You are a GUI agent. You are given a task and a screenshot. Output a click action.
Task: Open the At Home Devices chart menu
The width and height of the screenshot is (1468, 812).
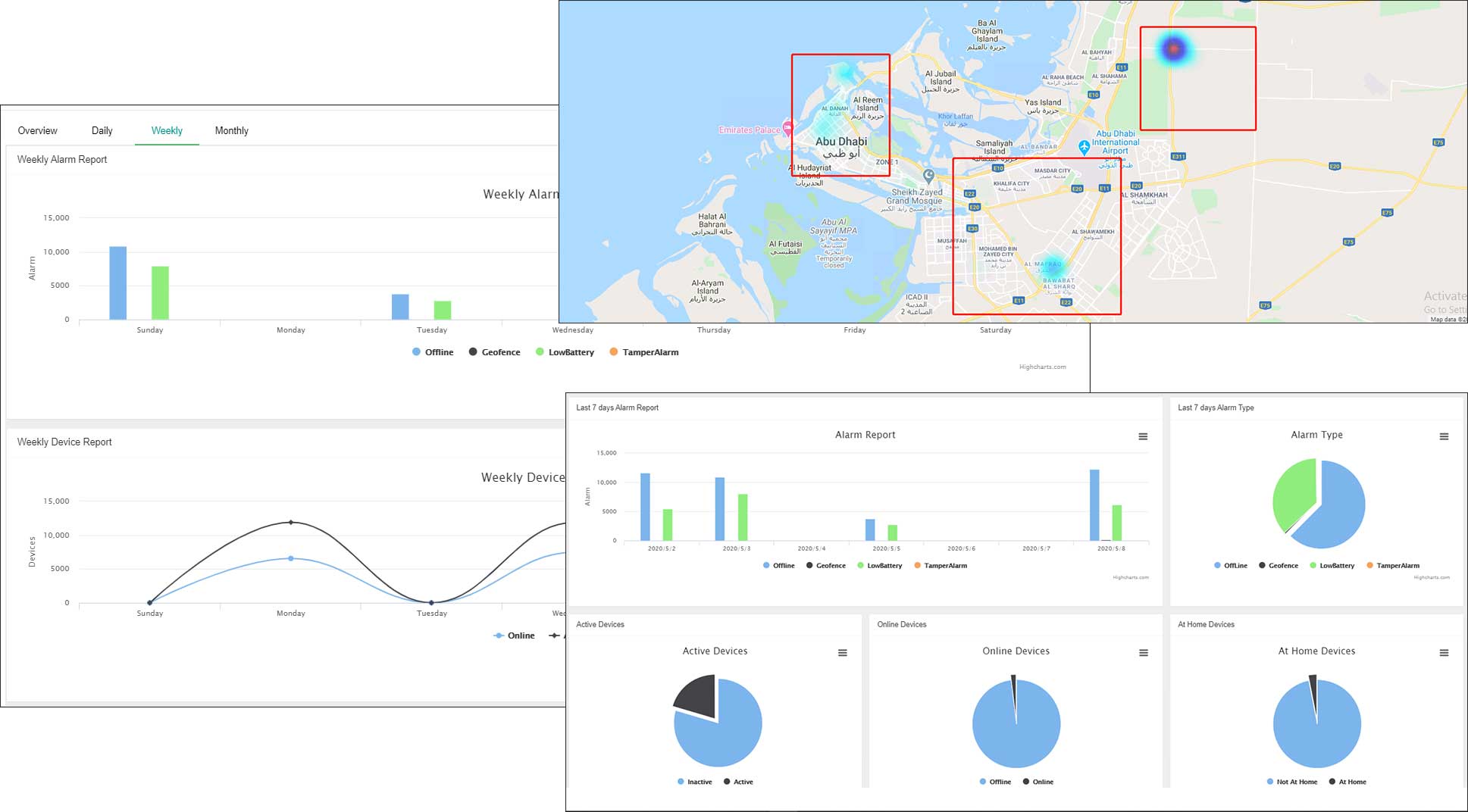(x=1444, y=653)
